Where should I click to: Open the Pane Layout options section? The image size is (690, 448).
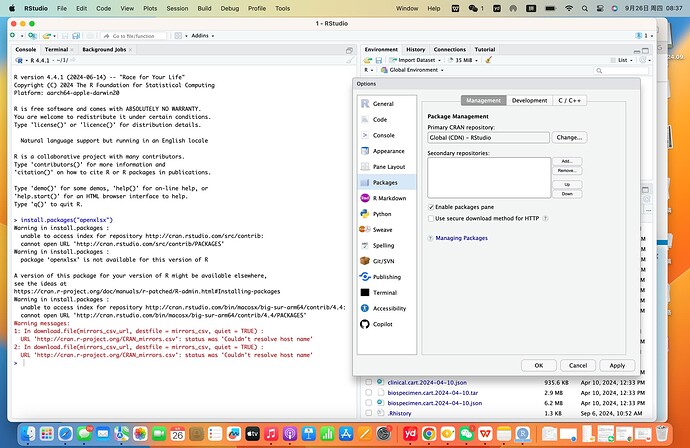pos(389,167)
